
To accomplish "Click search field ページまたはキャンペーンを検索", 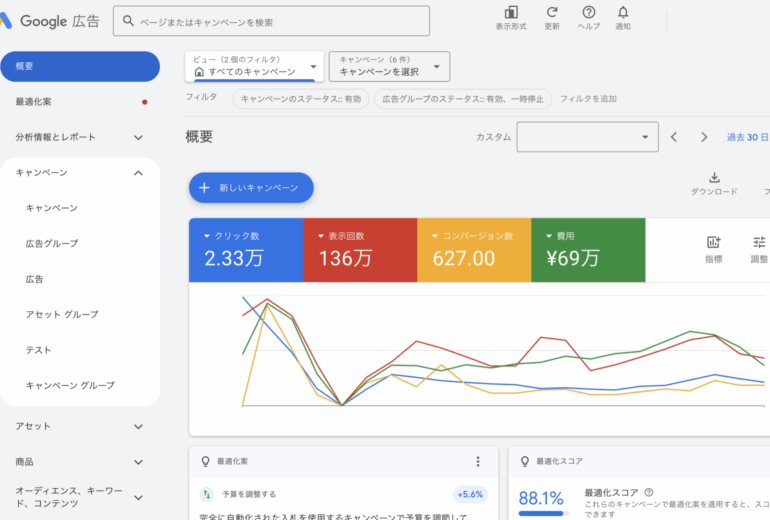I will coord(271,21).
